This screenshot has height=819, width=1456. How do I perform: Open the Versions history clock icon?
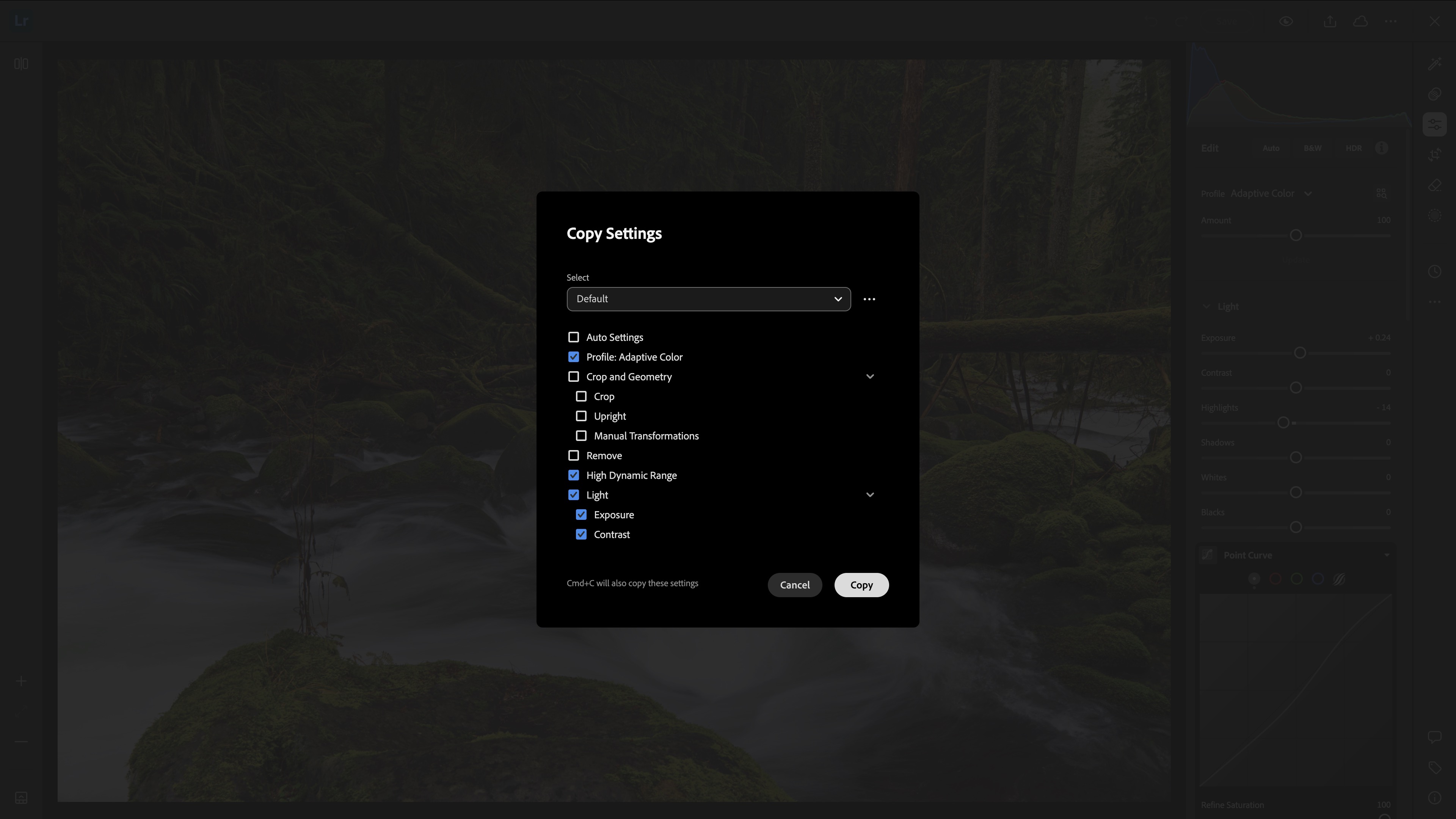(1434, 271)
